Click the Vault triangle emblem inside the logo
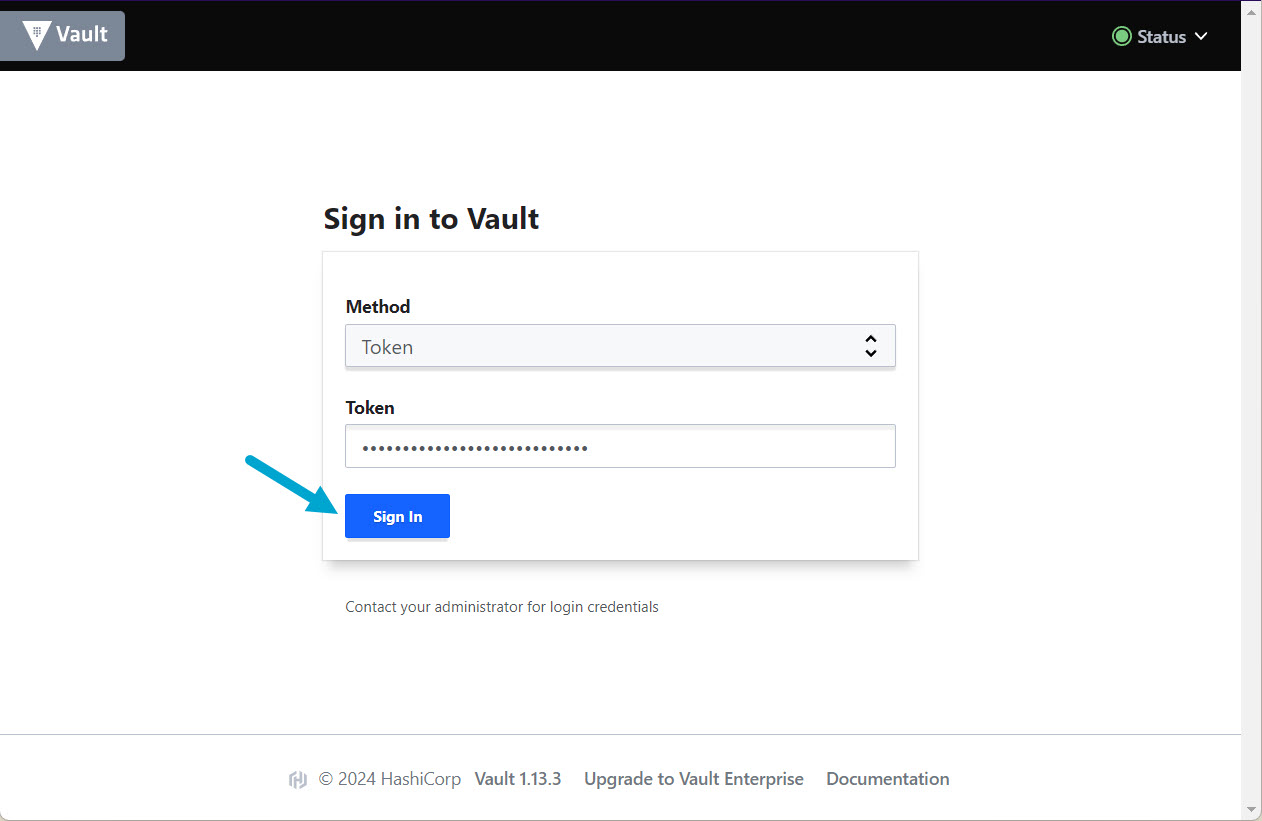 (x=36, y=34)
